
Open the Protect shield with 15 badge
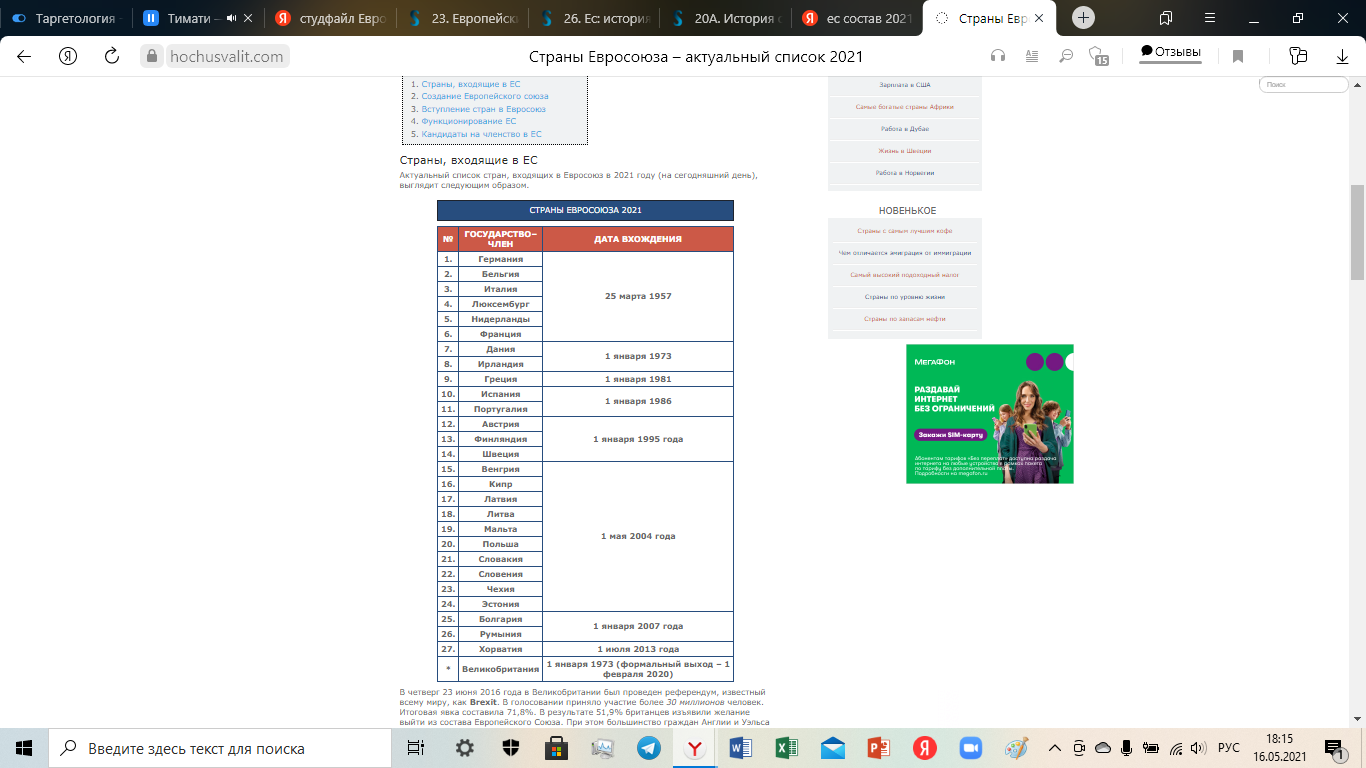pyautogui.click(x=1099, y=56)
